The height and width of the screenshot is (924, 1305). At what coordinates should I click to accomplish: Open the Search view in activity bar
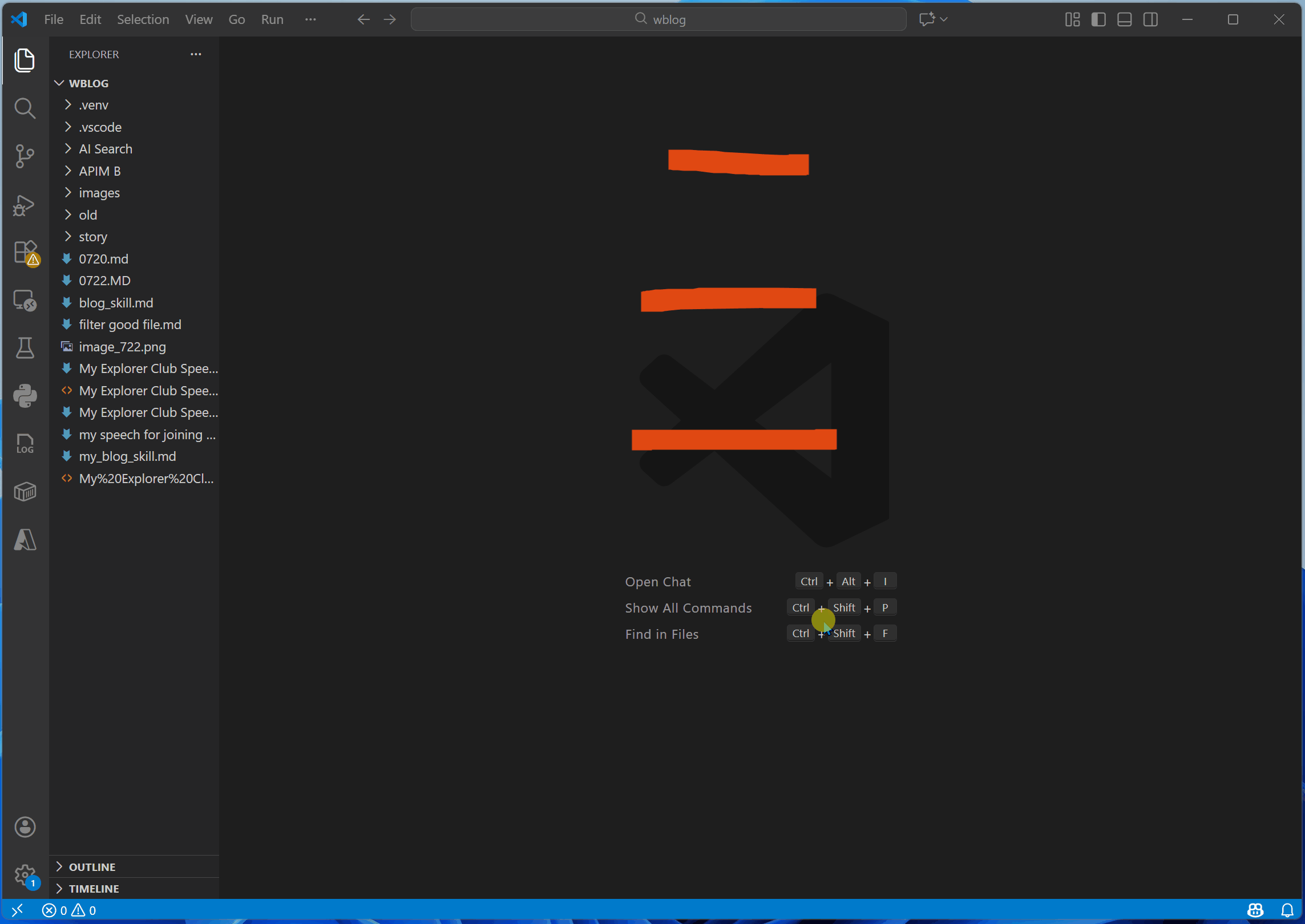[x=25, y=108]
